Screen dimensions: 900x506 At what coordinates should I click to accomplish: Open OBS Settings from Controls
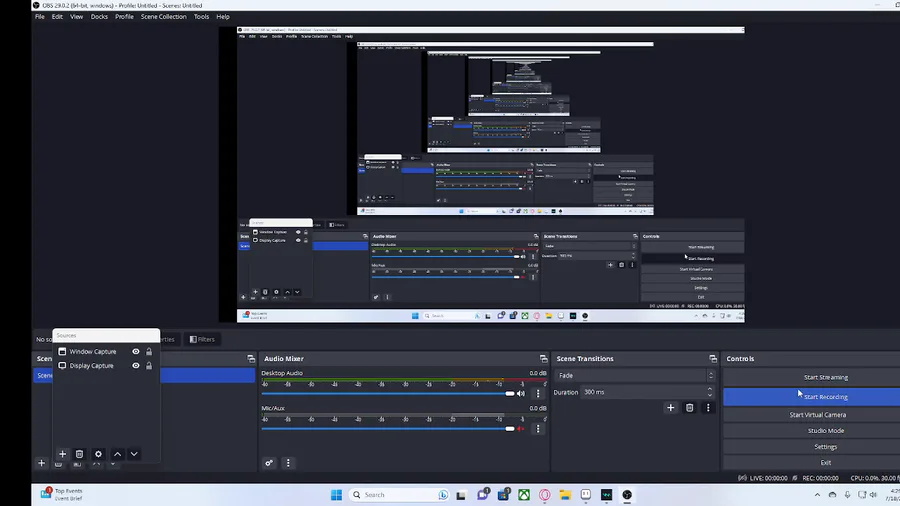(x=812, y=446)
